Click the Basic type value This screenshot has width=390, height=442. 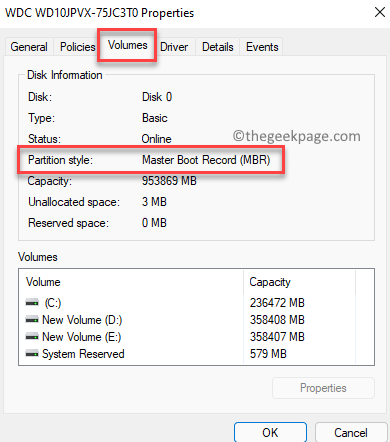[155, 118]
